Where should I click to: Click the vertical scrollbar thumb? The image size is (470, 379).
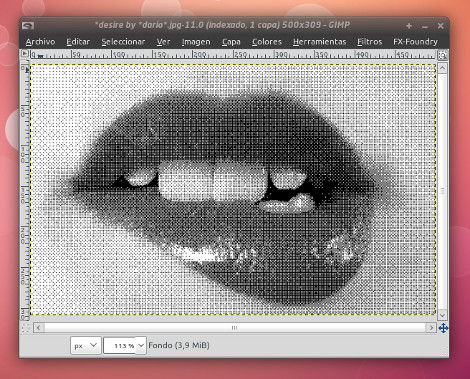(x=442, y=192)
